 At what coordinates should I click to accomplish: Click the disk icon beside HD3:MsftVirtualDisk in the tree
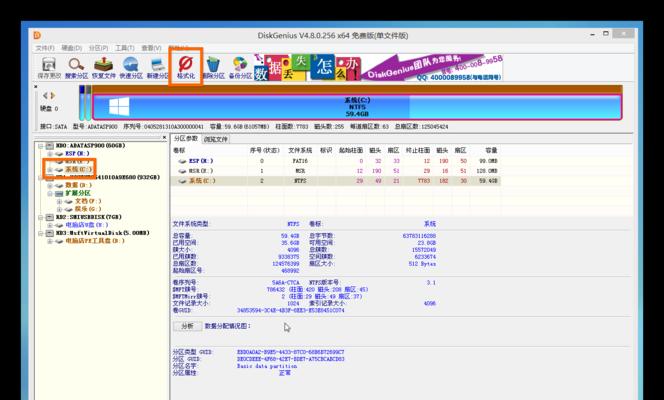[x=50, y=233]
